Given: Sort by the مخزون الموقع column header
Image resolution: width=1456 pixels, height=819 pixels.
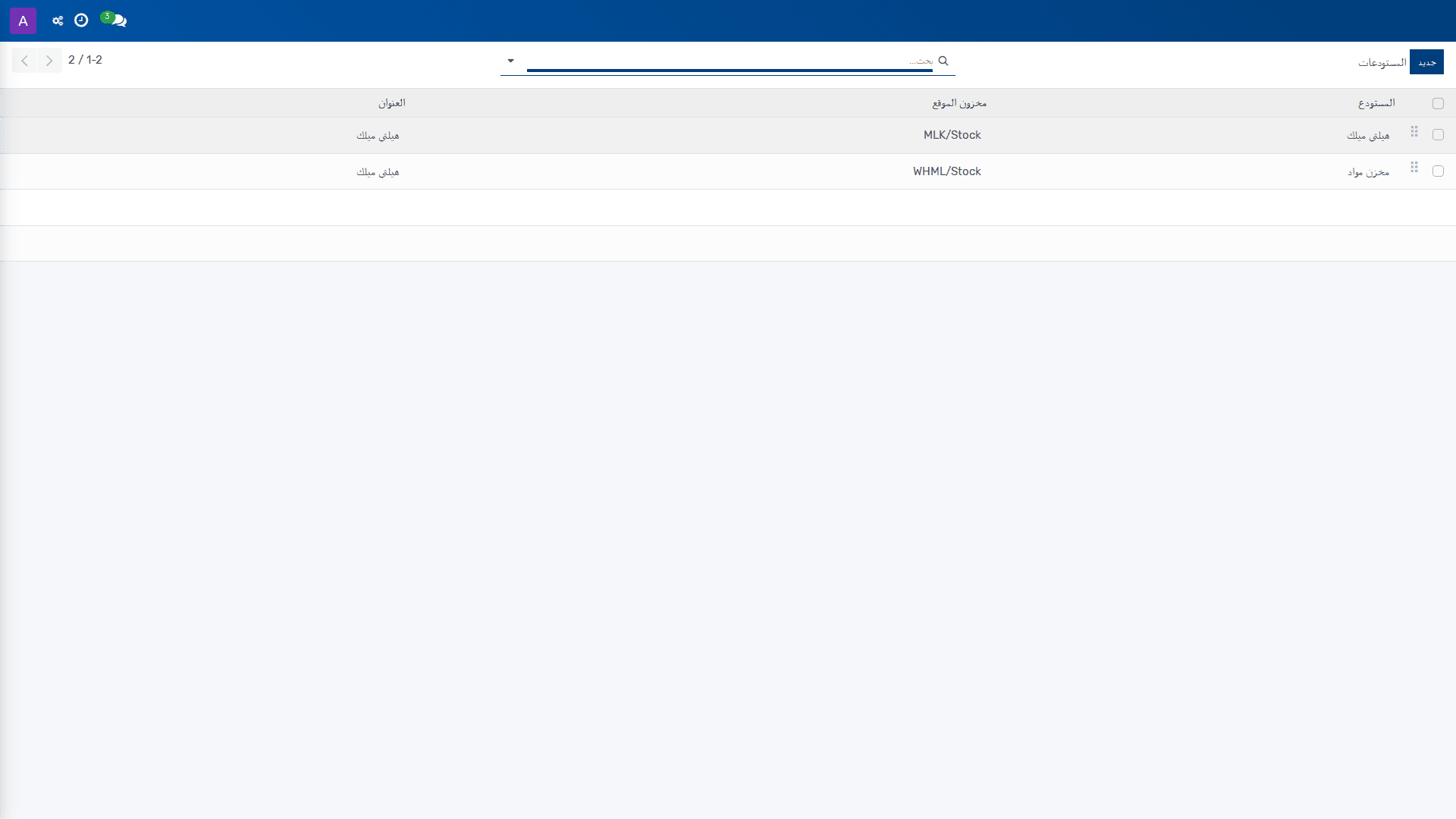Looking at the screenshot, I should point(959,103).
